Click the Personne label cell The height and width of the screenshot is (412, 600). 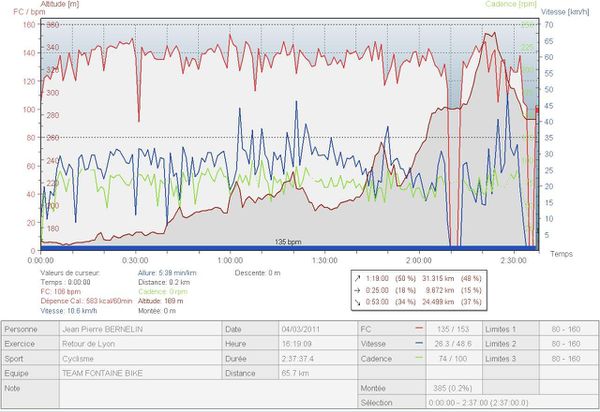pyautogui.click(x=31, y=329)
